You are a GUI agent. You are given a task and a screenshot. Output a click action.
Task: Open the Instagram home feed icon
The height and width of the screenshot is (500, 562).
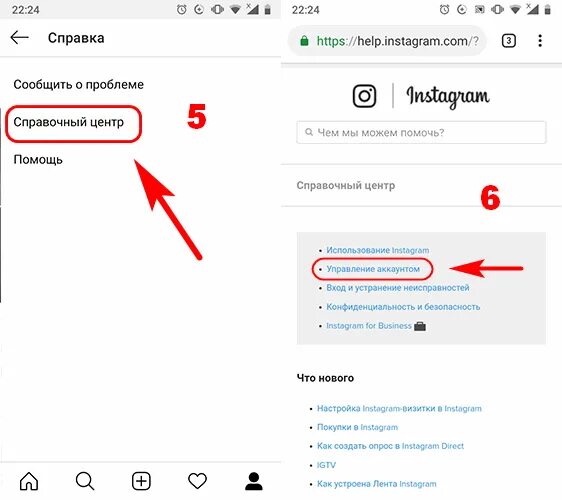tap(29, 481)
